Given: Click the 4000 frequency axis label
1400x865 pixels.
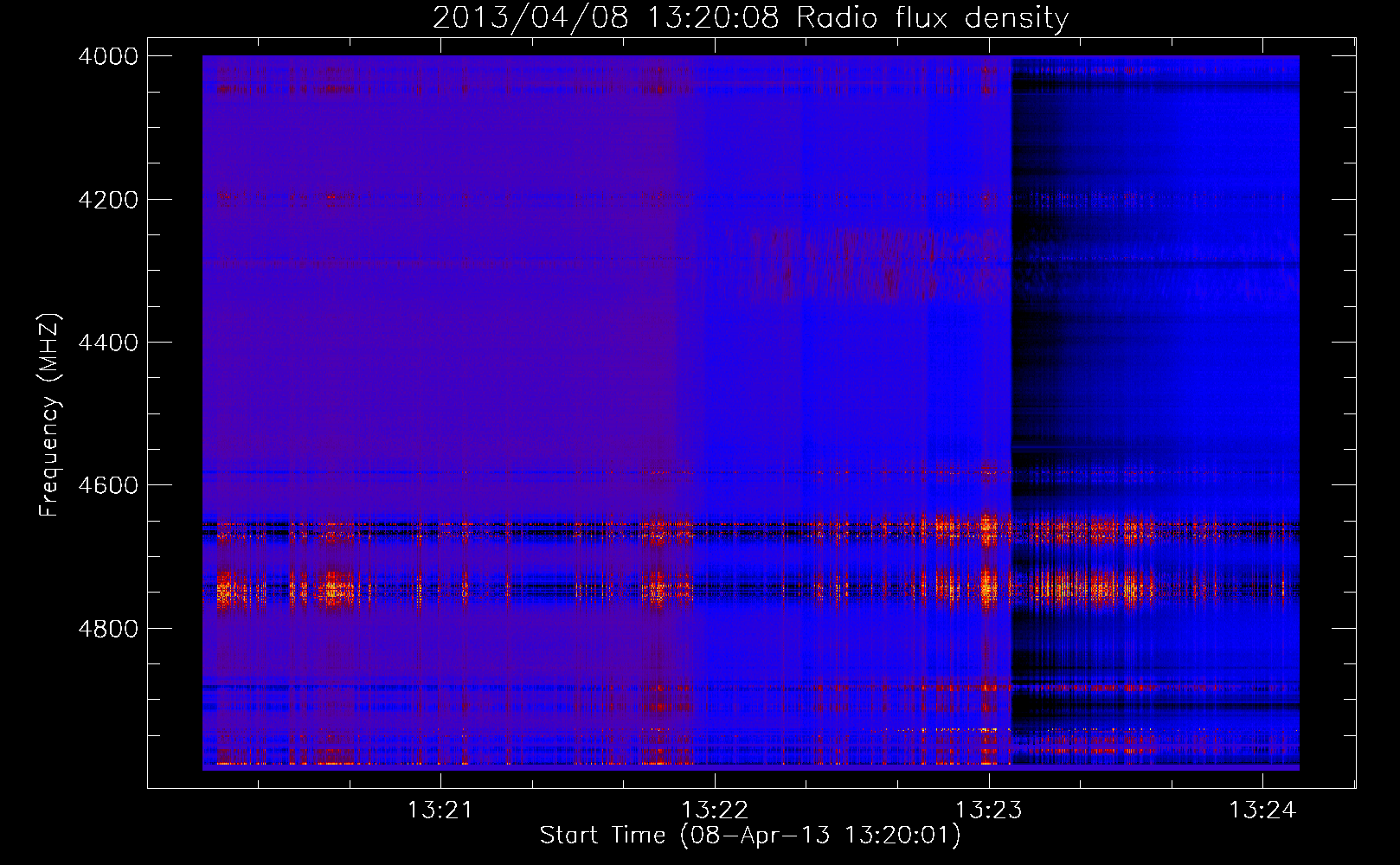Looking at the screenshot, I should click(x=108, y=56).
